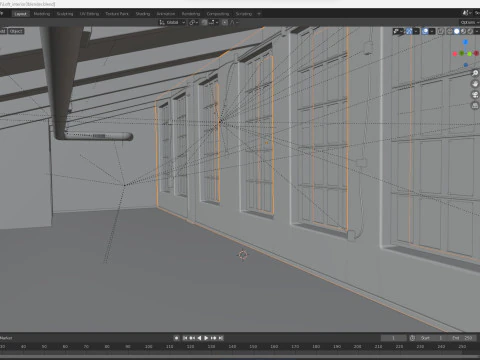Open the shading options dropdown arrow
The width and height of the screenshot is (480, 360).
(x=477, y=31)
